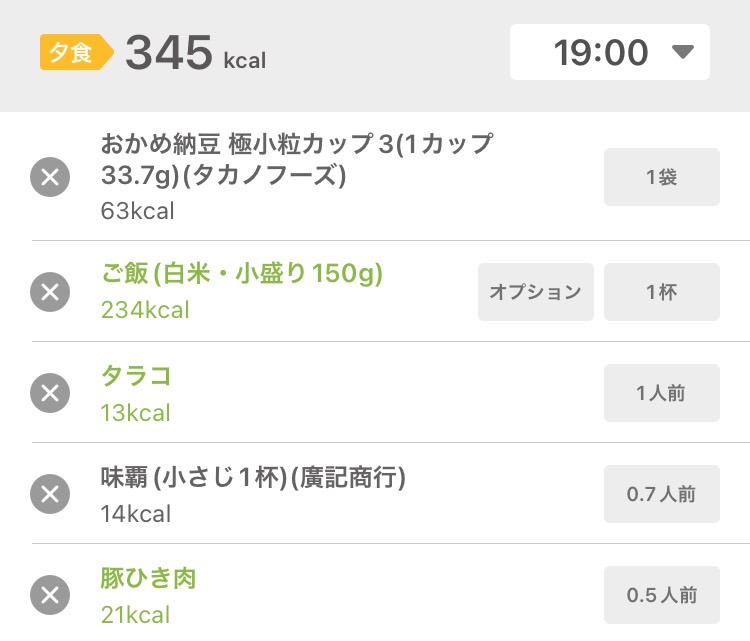Remove the タラコ entry using its X icon

pyautogui.click(x=50, y=393)
